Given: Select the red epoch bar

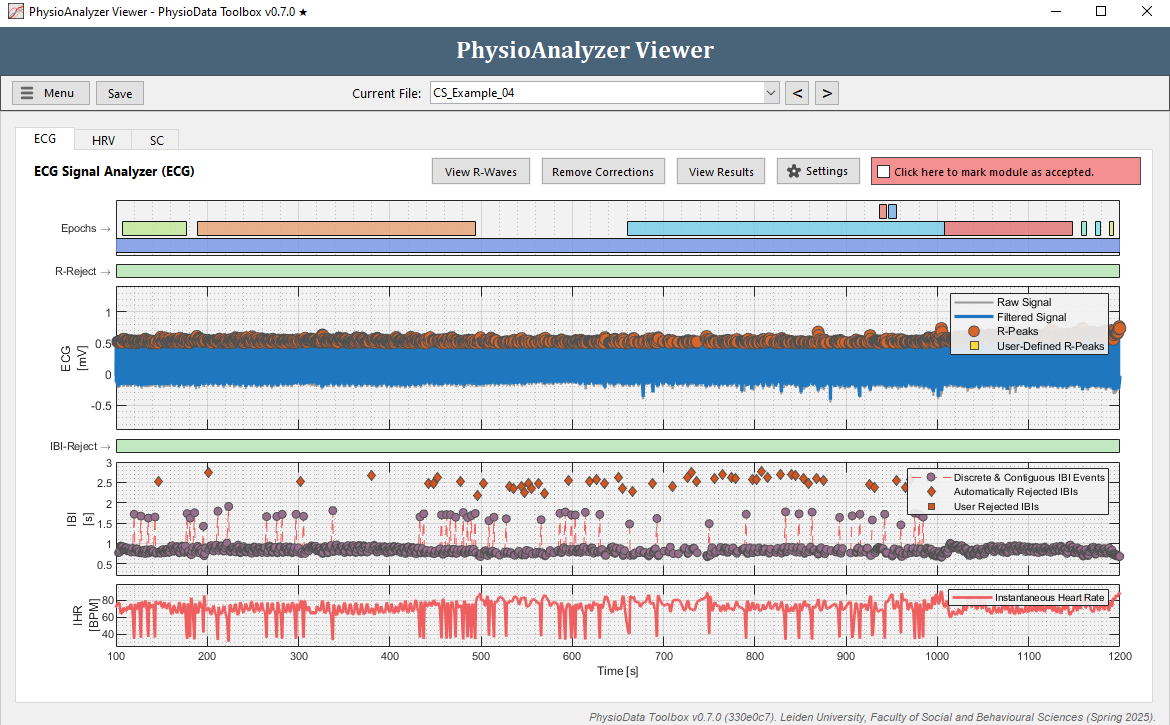Looking at the screenshot, I should click(1009, 228).
